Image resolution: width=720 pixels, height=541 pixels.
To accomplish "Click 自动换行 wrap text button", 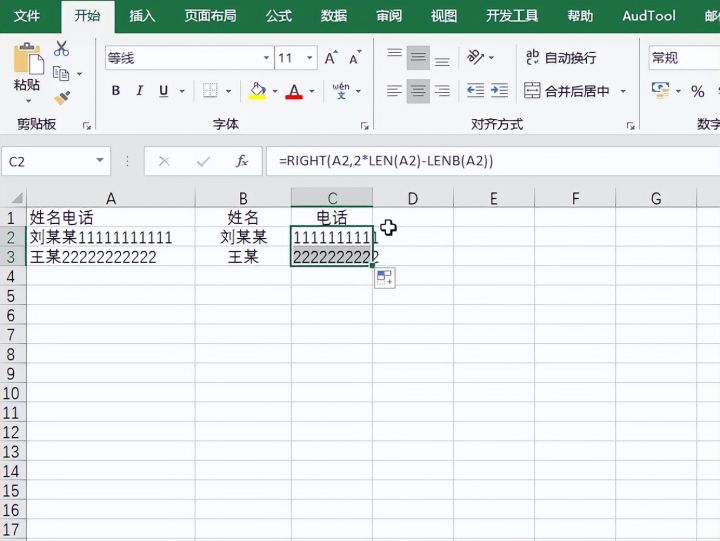I will 561,57.
